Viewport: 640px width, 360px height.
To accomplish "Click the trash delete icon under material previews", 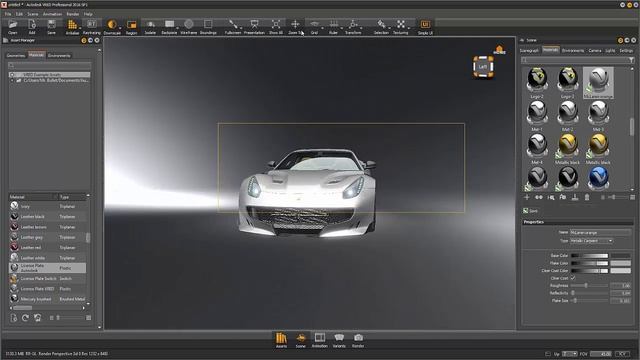I will tap(587, 198).
